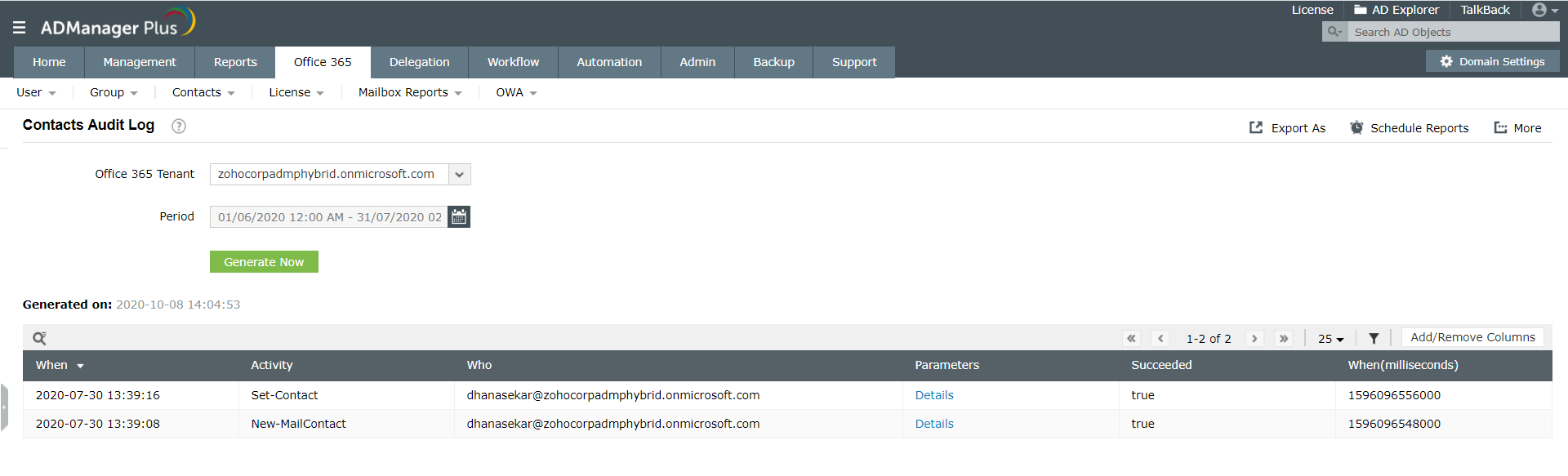Open the hamburger navigation menu
Image resolution: width=1568 pixels, height=476 pixels.
(19, 28)
